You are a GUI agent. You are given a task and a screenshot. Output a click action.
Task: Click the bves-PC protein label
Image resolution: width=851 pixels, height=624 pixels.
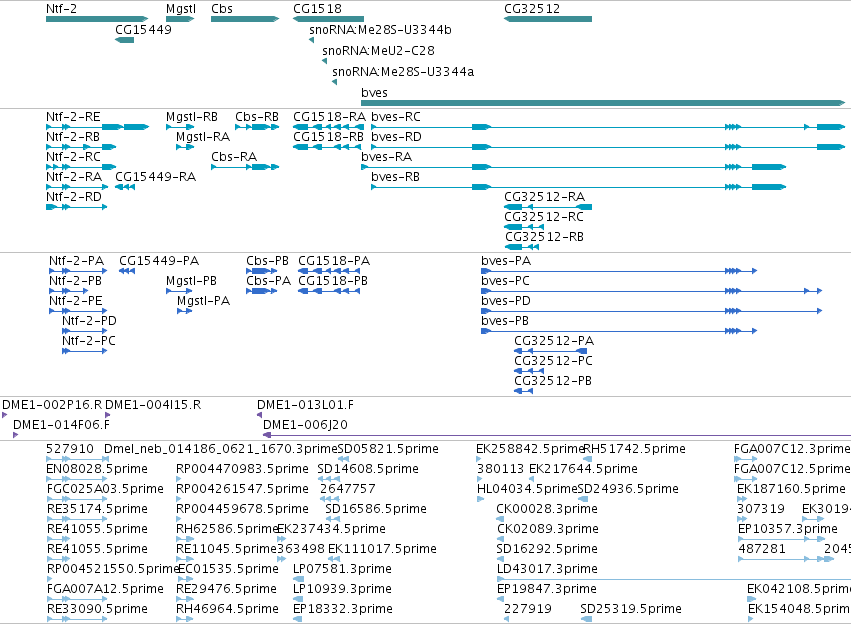click(505, 281)
